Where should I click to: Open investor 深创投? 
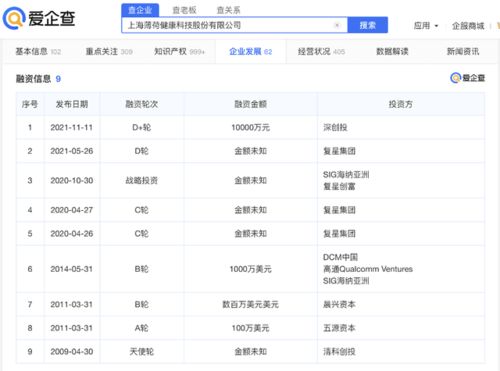click(335, 127)
